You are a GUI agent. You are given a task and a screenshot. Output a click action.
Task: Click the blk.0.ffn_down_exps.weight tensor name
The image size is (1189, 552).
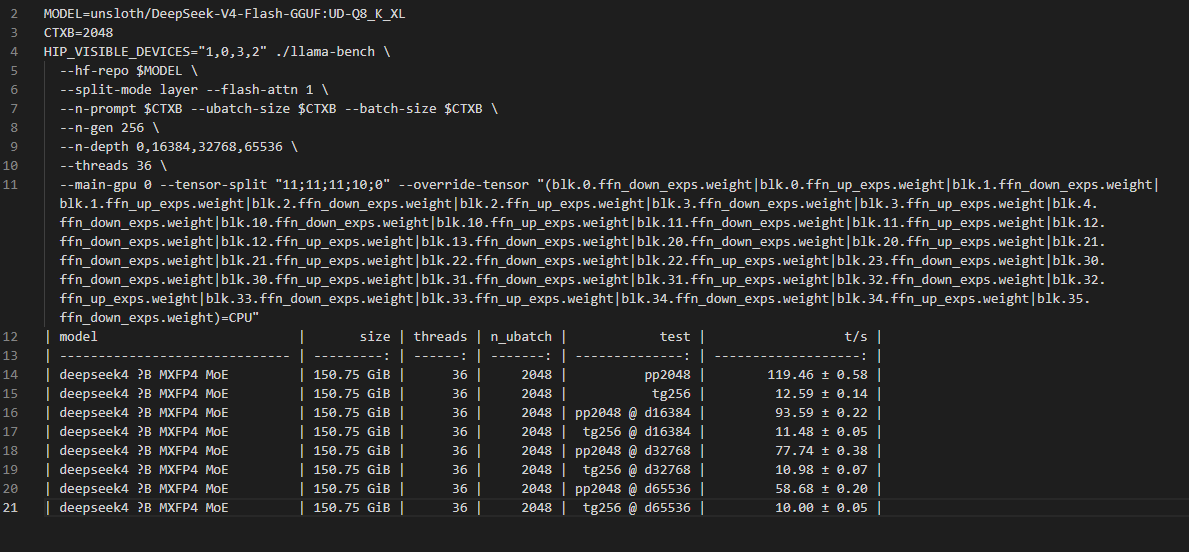(x=651, y=184)
